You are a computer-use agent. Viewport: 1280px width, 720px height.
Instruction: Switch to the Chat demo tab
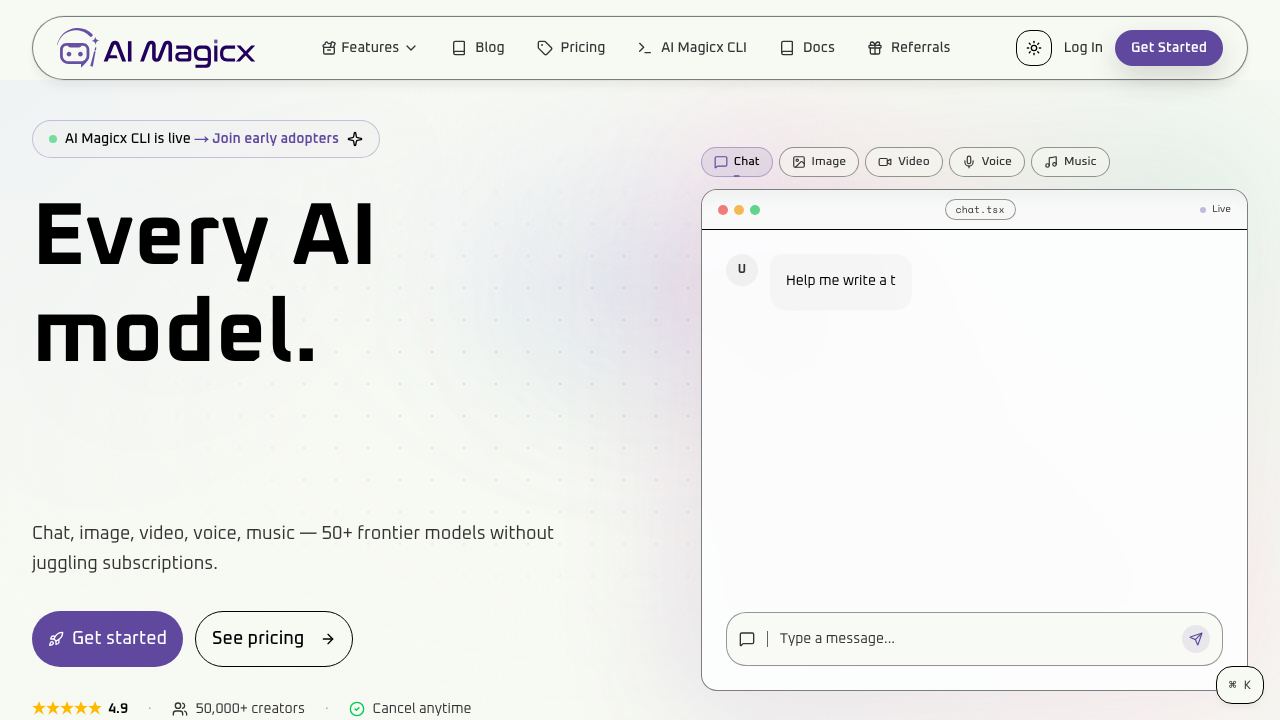(x=737, y=162)
